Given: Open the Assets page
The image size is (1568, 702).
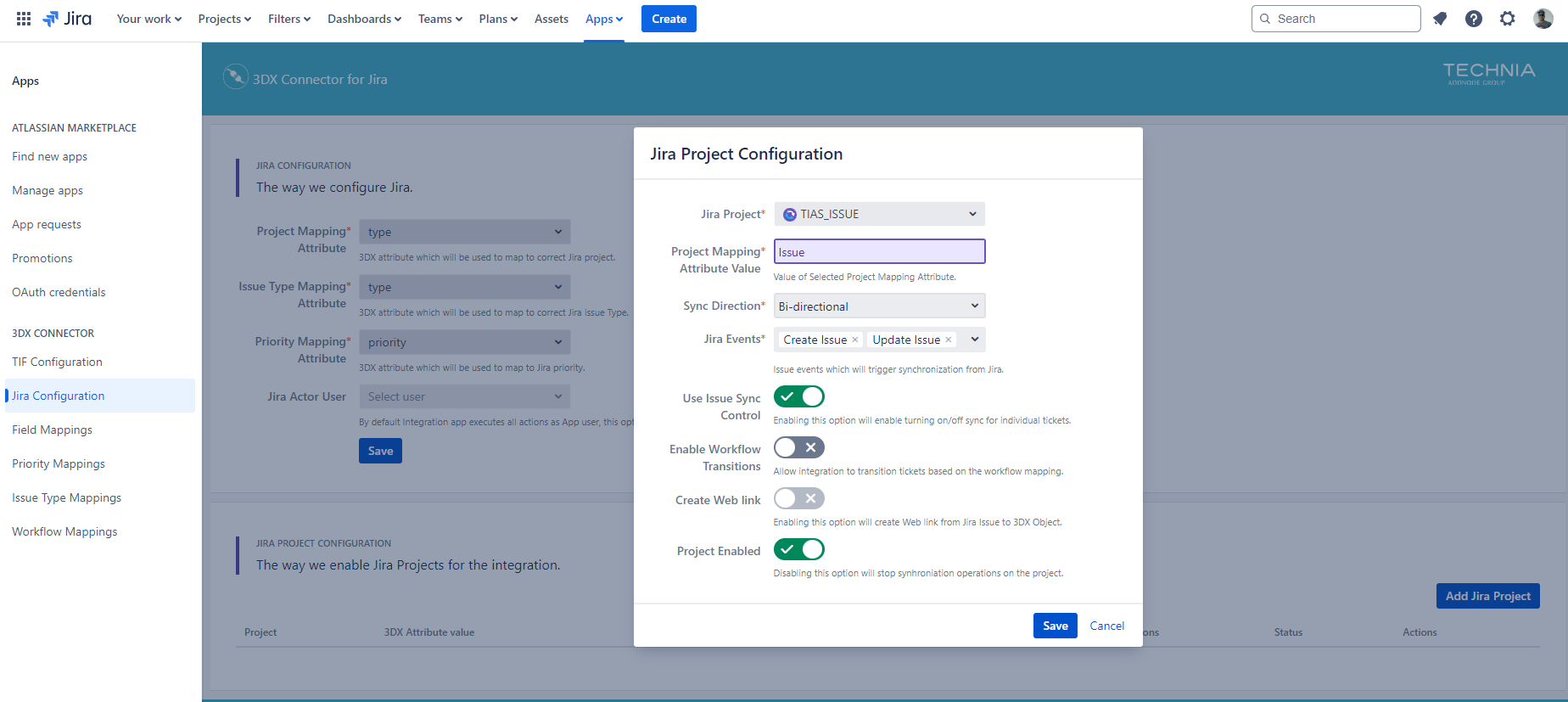Looking at the screenshot, I should (x=552, y=19).
